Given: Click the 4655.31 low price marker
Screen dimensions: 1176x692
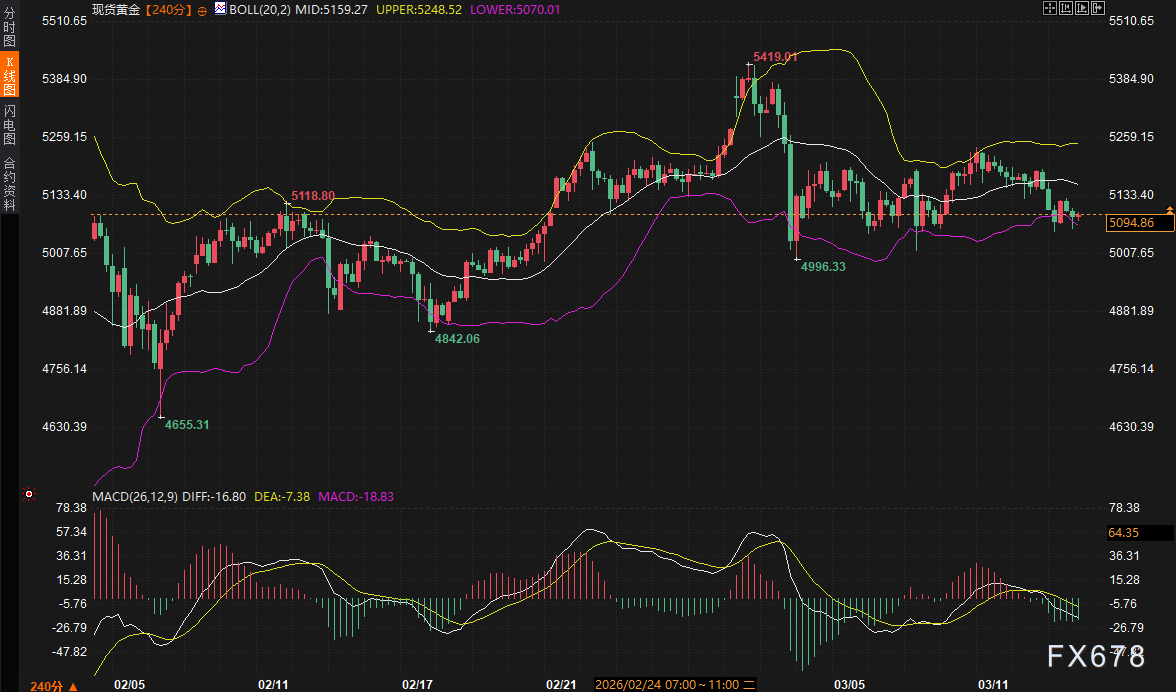Looking at the screenshot, I should pos(187,425).
